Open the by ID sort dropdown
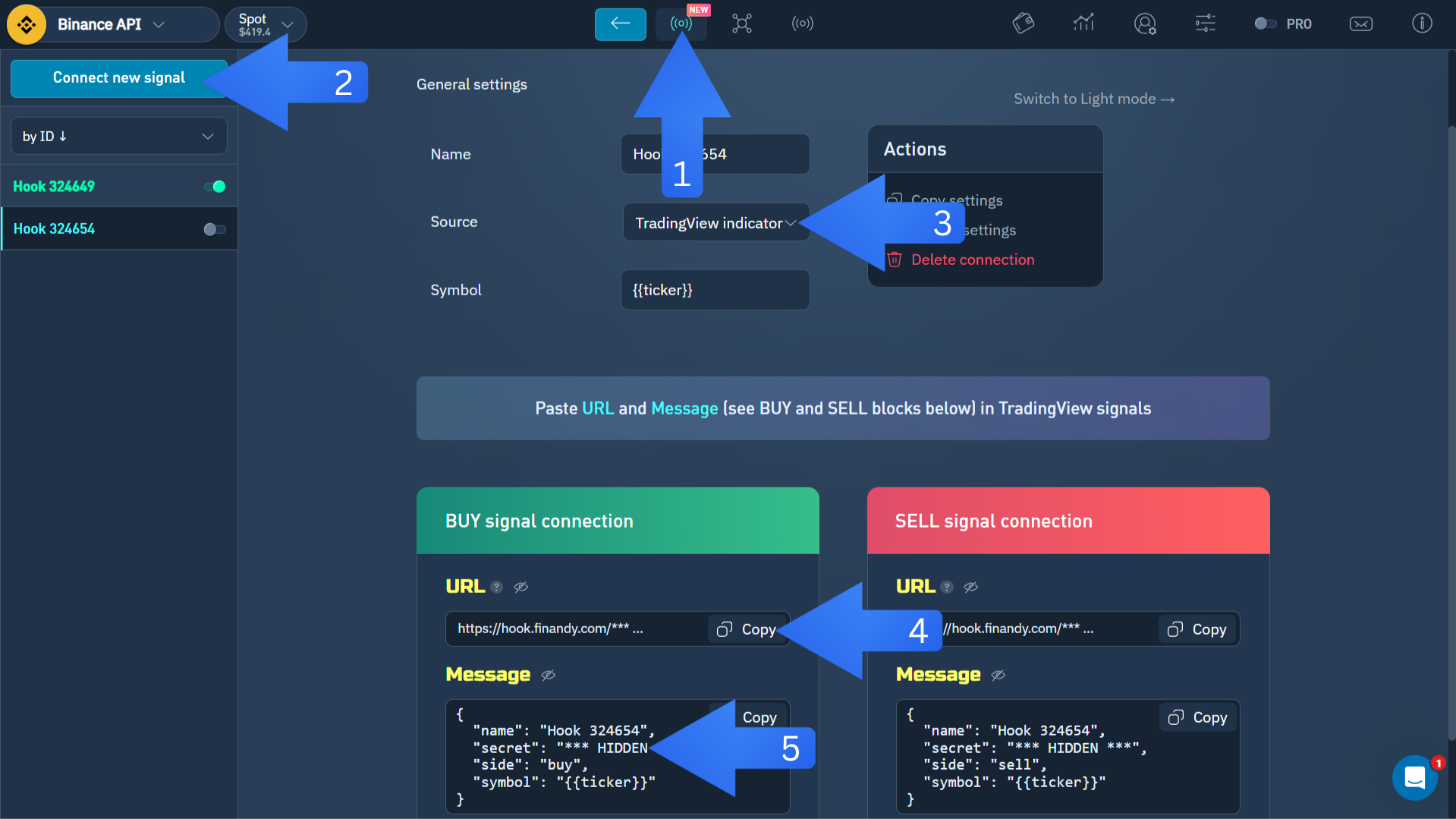1456x819 pixels. [119, 136]
